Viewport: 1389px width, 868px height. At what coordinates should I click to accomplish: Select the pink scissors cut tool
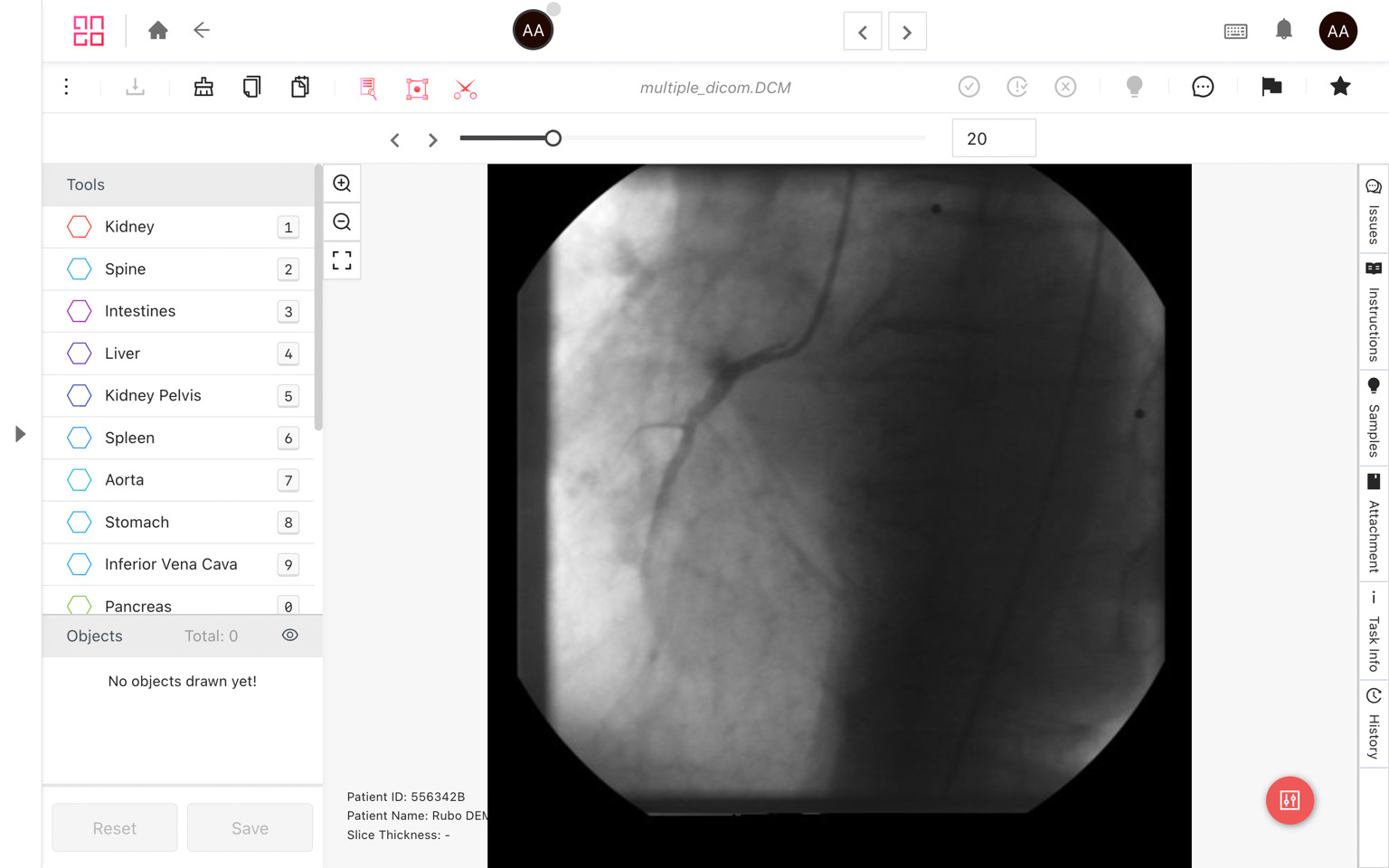[465, 89]
